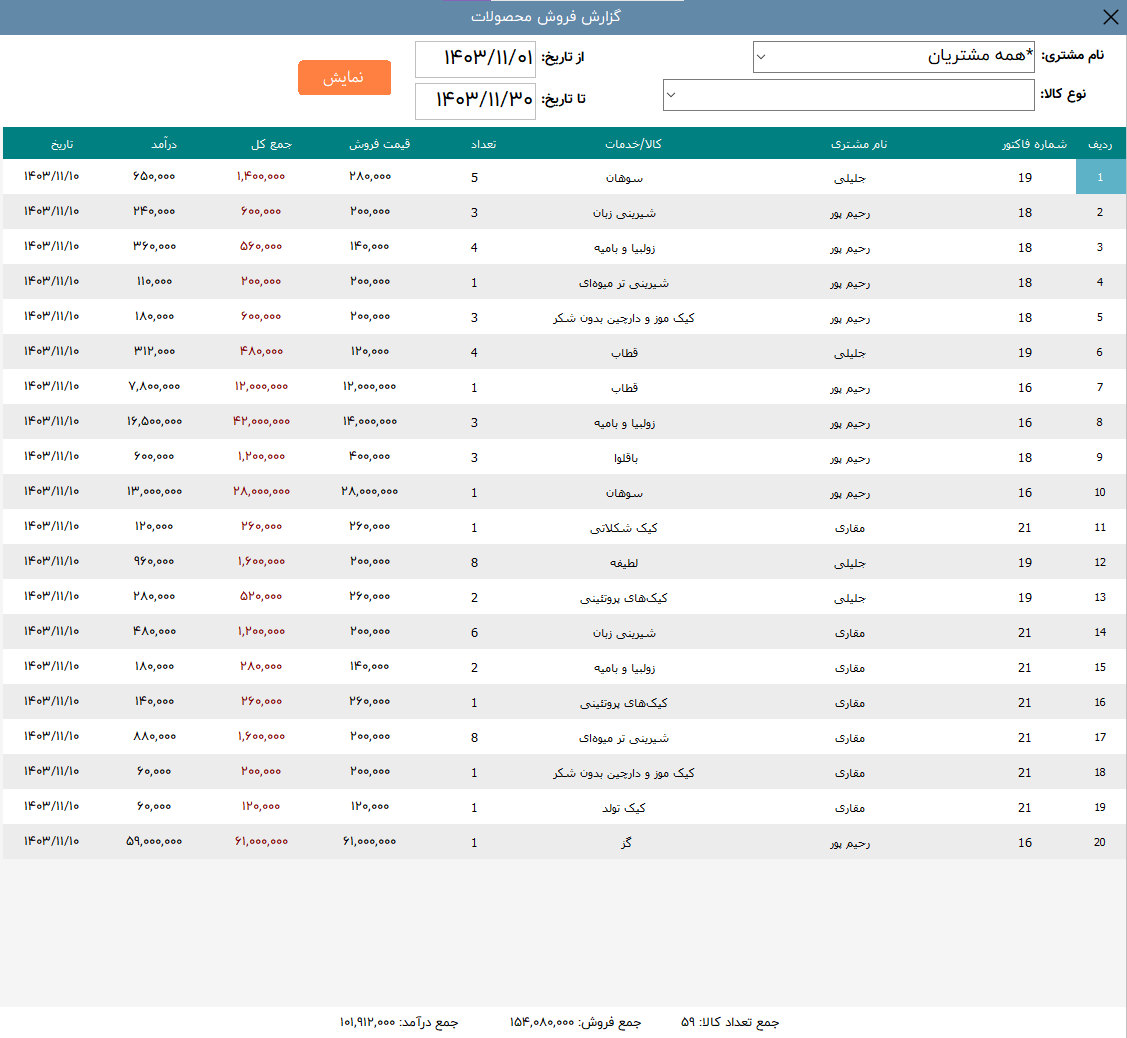
Task: Click جمع درآمد summary total
Action: [x=399, y=1022]
